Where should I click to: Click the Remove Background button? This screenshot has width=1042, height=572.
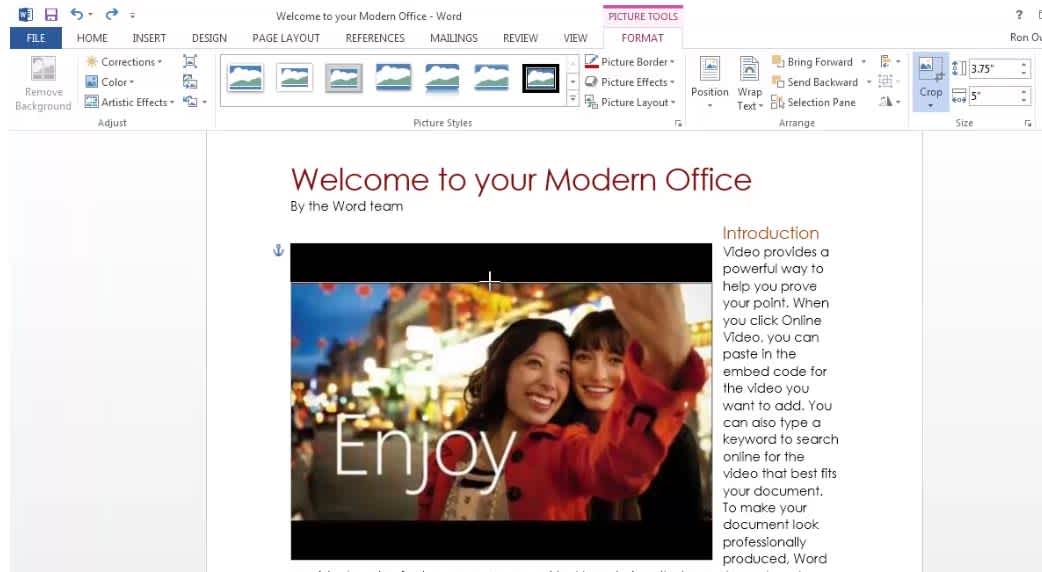(x=43, y=84)
